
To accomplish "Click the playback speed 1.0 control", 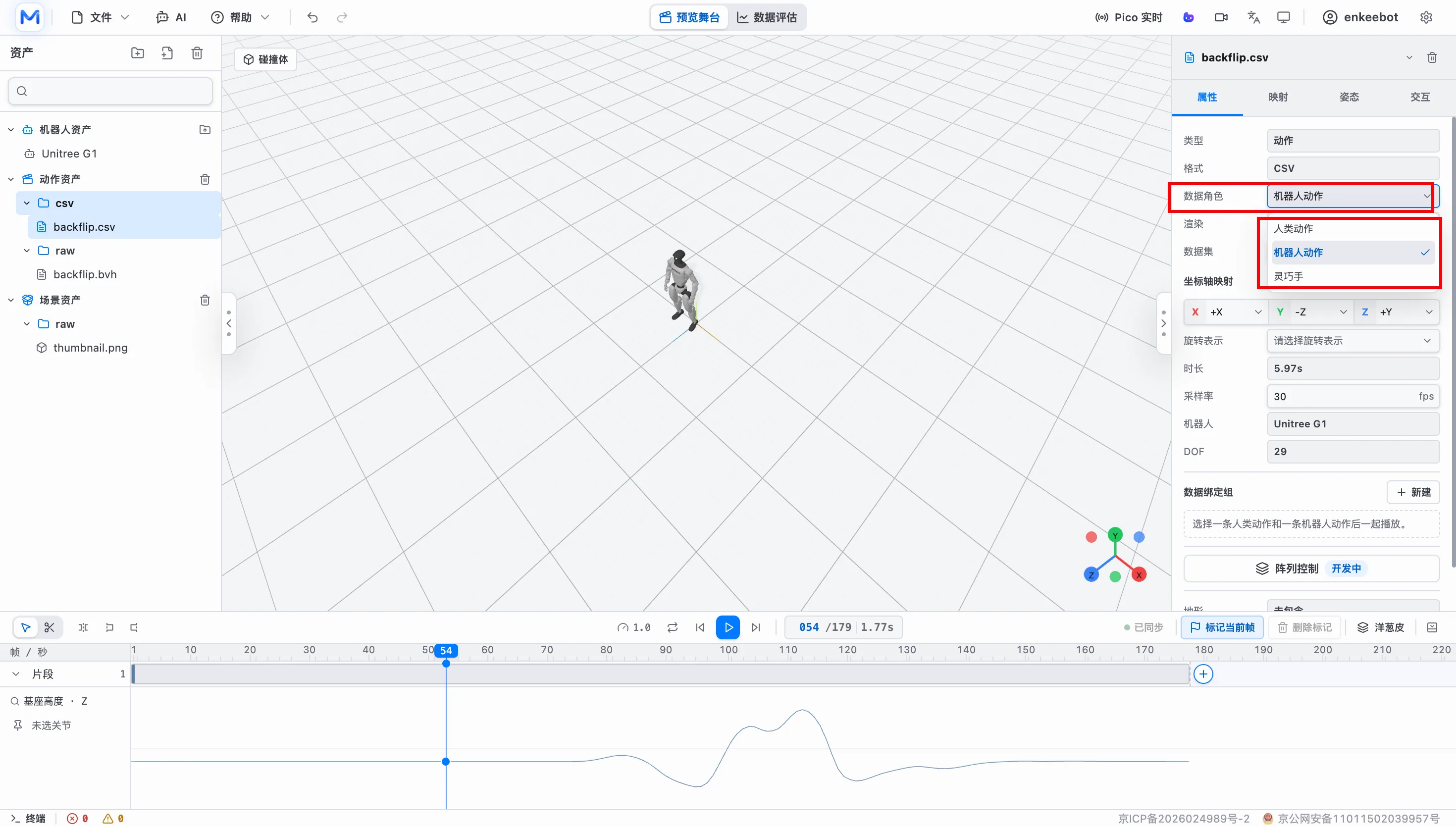I will pos(634,627).
